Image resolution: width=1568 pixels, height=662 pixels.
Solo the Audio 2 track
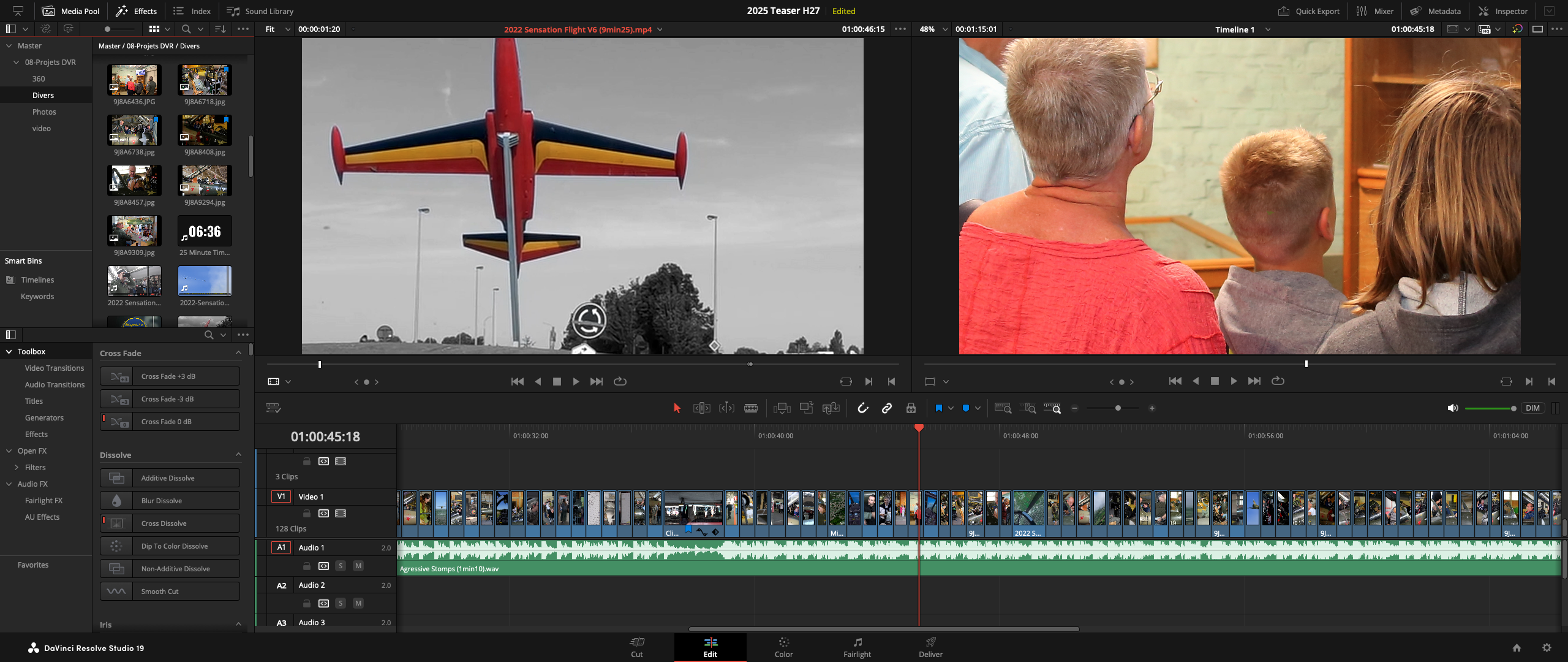coord(341,603)
